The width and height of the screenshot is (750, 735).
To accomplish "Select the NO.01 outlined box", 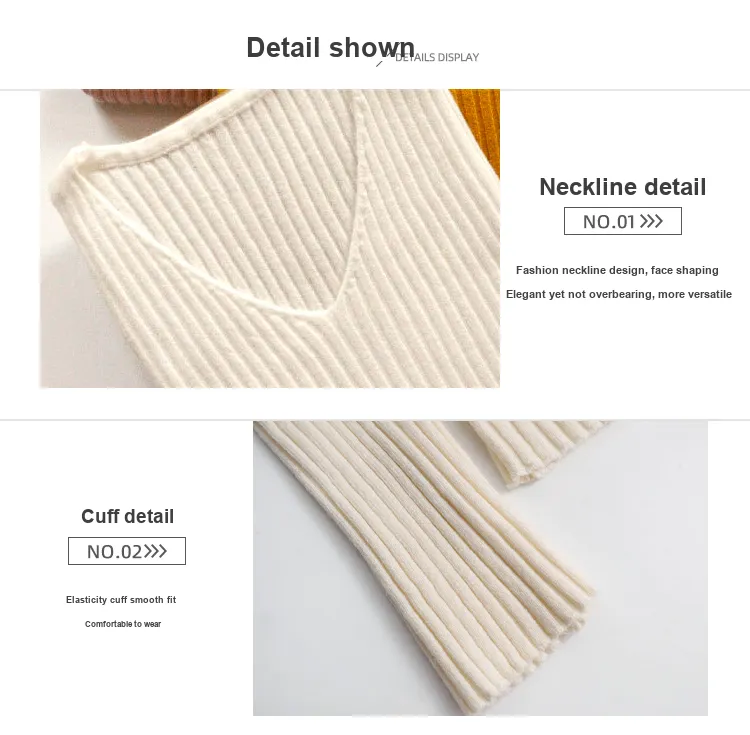I will click(x=623, y=221).
